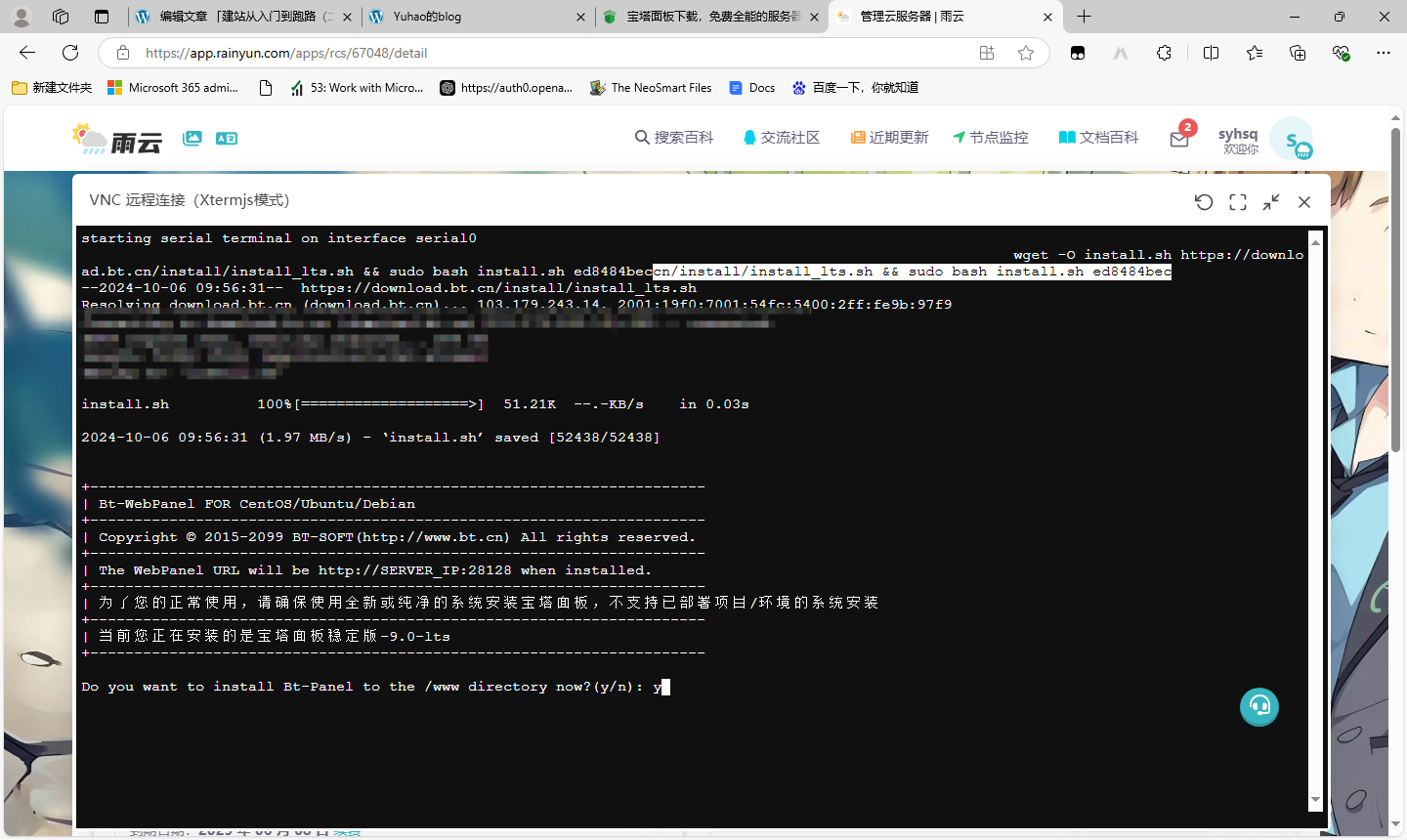Toggle split screen view in browser

coord(1212,53)
